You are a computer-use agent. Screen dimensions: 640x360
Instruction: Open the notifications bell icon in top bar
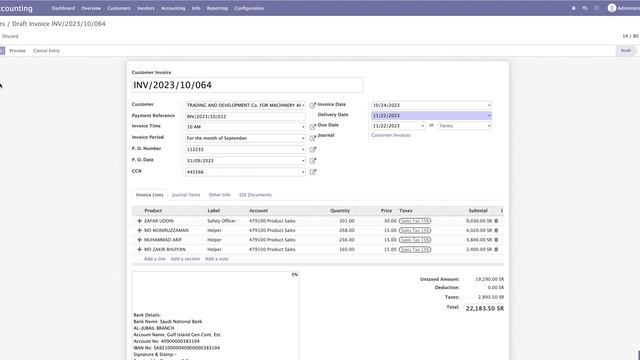tap(573, 8)
